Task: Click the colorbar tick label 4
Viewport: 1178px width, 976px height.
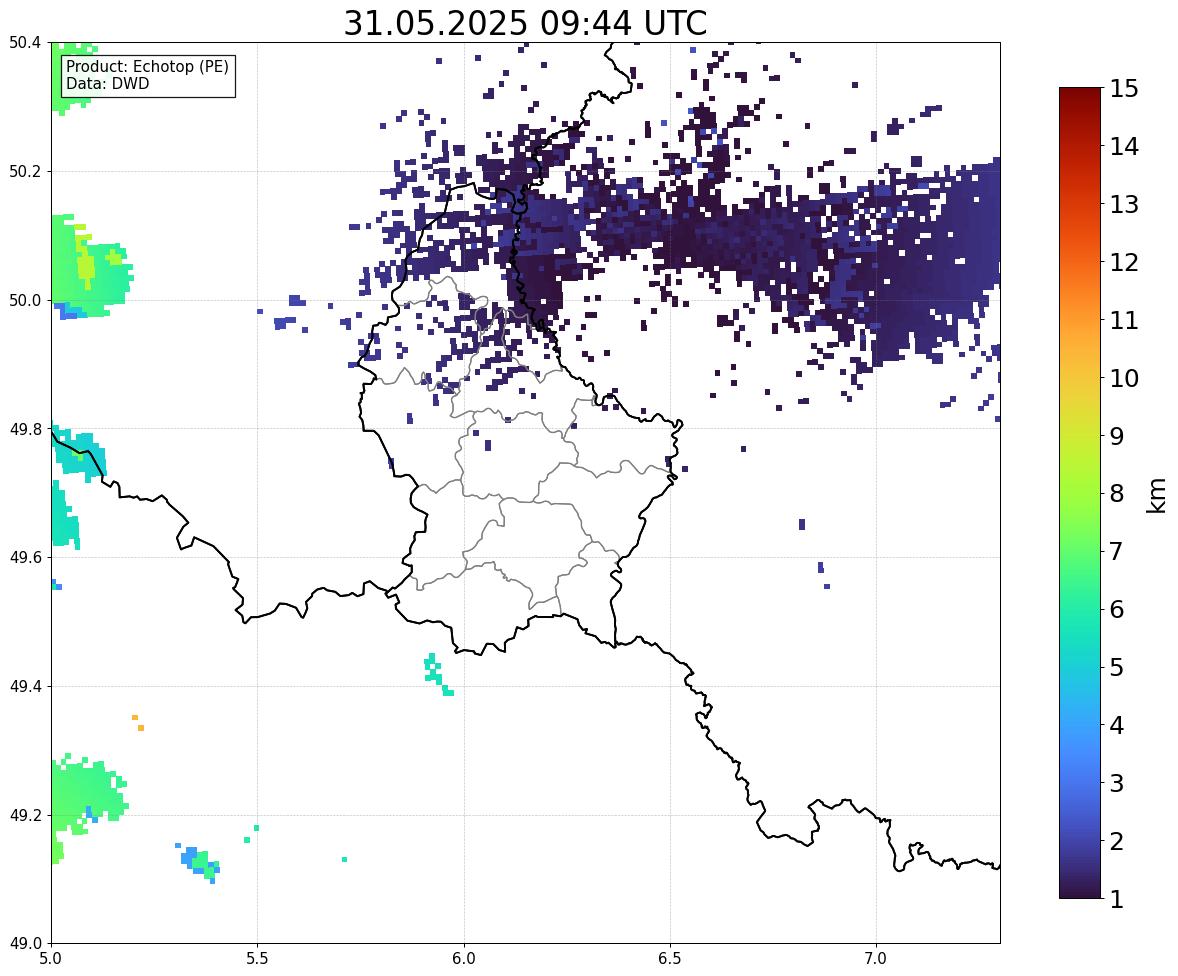Action: pos(1117,725)
